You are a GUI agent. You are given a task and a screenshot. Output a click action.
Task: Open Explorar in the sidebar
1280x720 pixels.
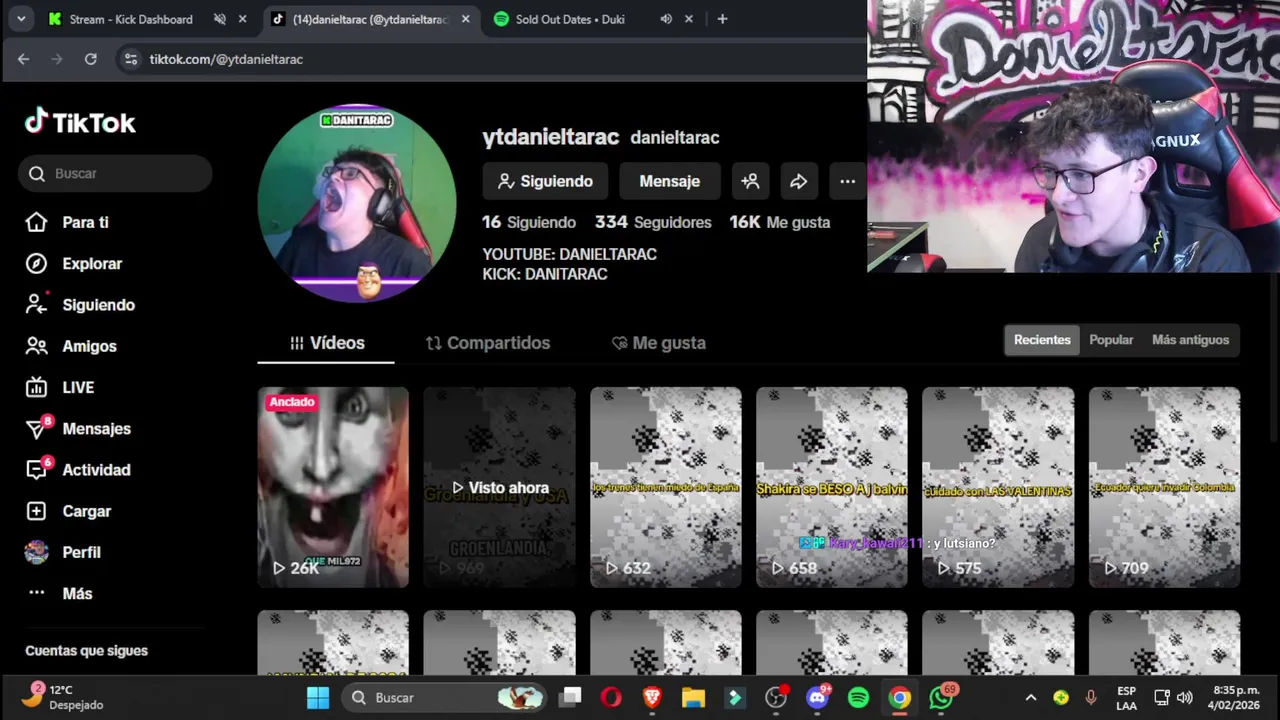[x=73, y=264]
